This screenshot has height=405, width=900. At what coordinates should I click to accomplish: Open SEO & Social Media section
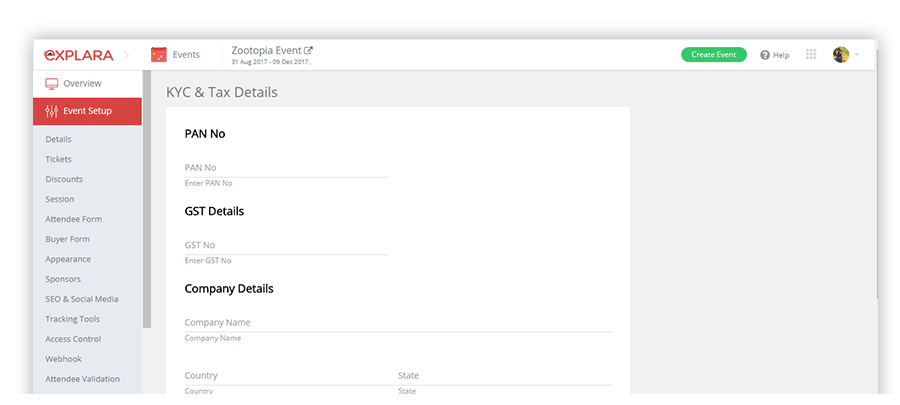(82, 299)
